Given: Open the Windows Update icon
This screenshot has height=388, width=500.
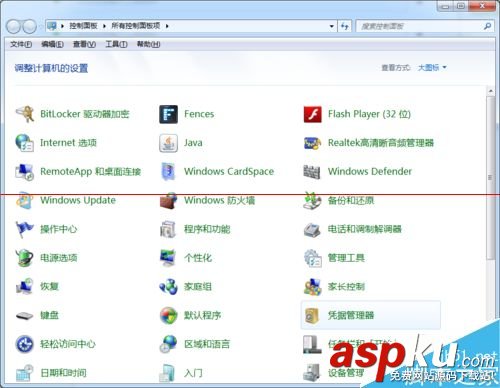Looking at the screenshot, I should point(25,200).
